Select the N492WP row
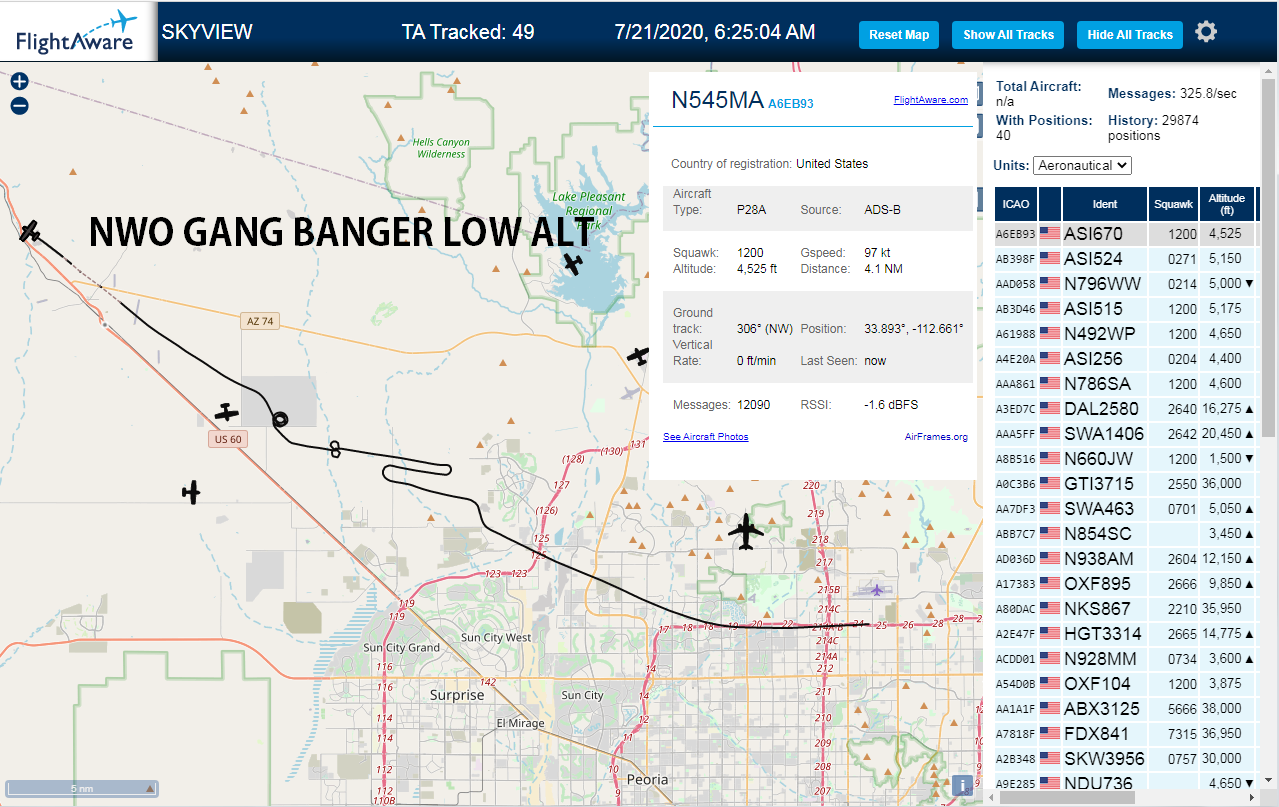The image size is (1279, 807). (1125, 334)
